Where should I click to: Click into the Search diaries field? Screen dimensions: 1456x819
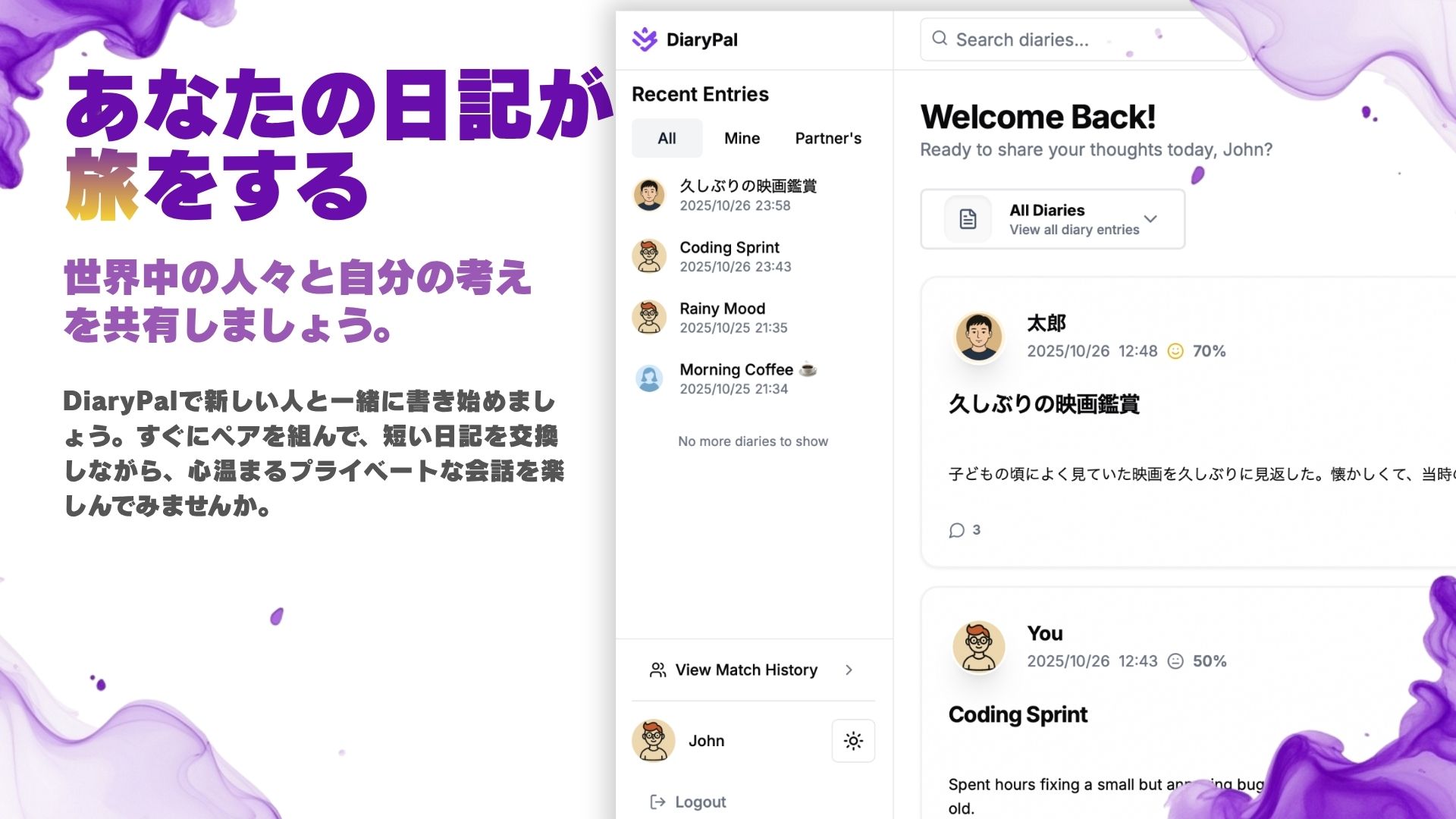[1062, 39]
